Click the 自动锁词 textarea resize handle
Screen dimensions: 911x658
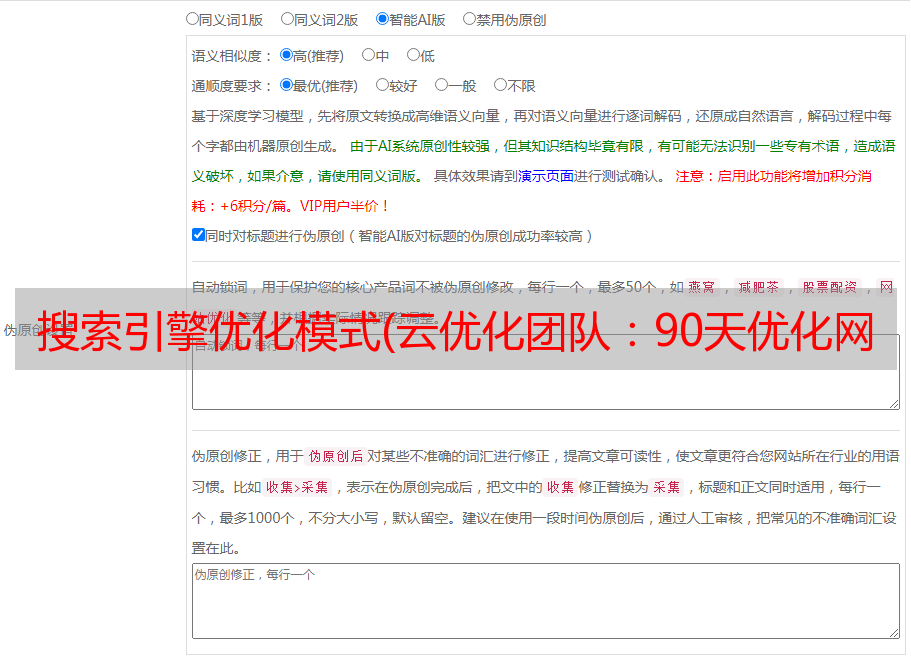(x=894, y=404)
